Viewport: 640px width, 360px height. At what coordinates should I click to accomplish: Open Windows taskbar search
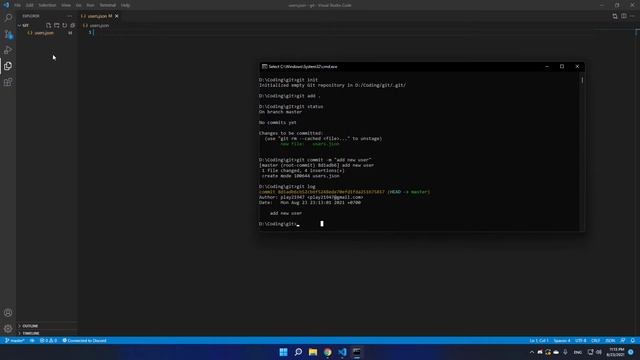click(298, 352)
